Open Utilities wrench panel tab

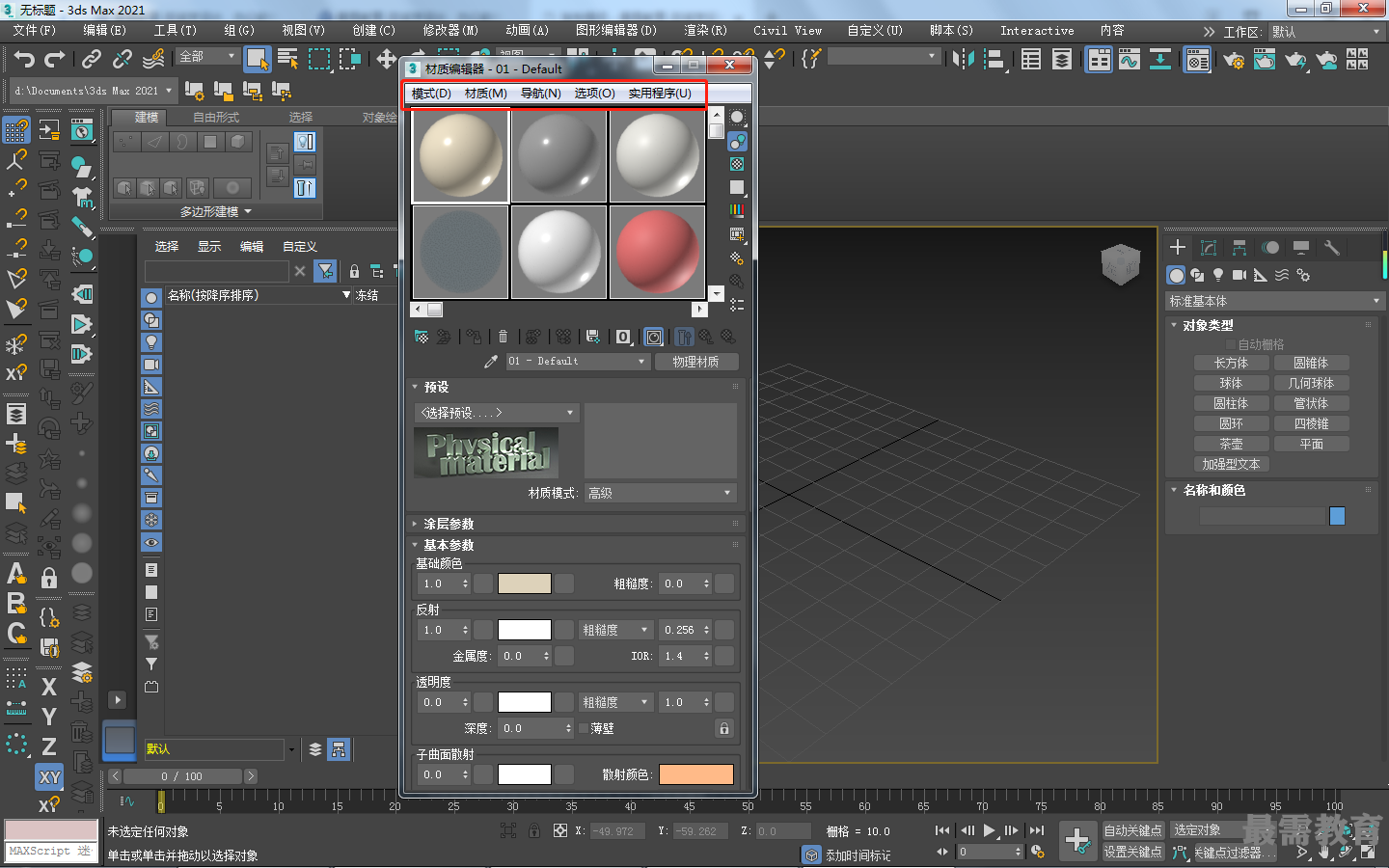pyautogui.click(x=1332, y=248)
